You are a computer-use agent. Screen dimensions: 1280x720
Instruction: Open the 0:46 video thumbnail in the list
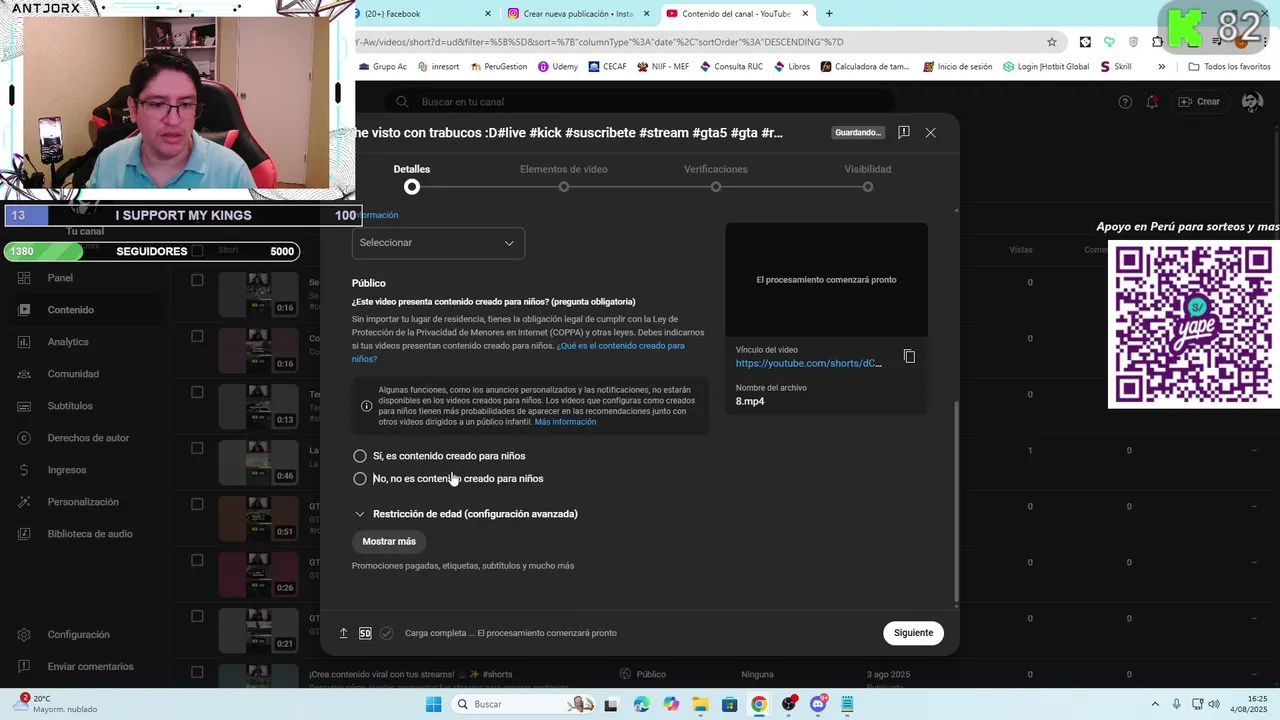pos(259,462)
